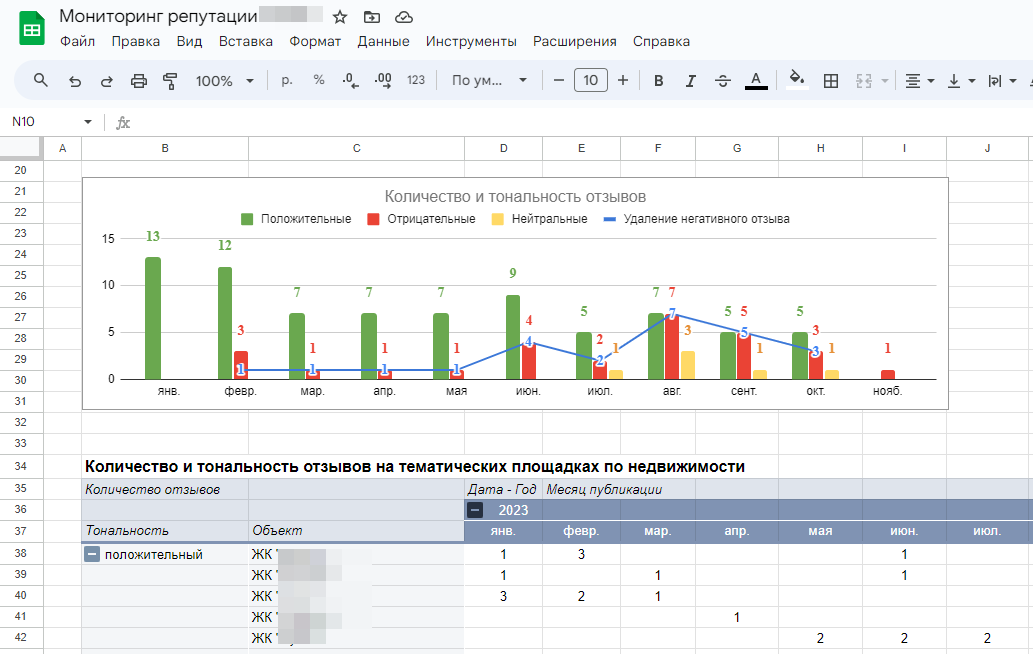Toggle bold formatting
This screenshot has height=654, width=1033.
pos(658,81)
